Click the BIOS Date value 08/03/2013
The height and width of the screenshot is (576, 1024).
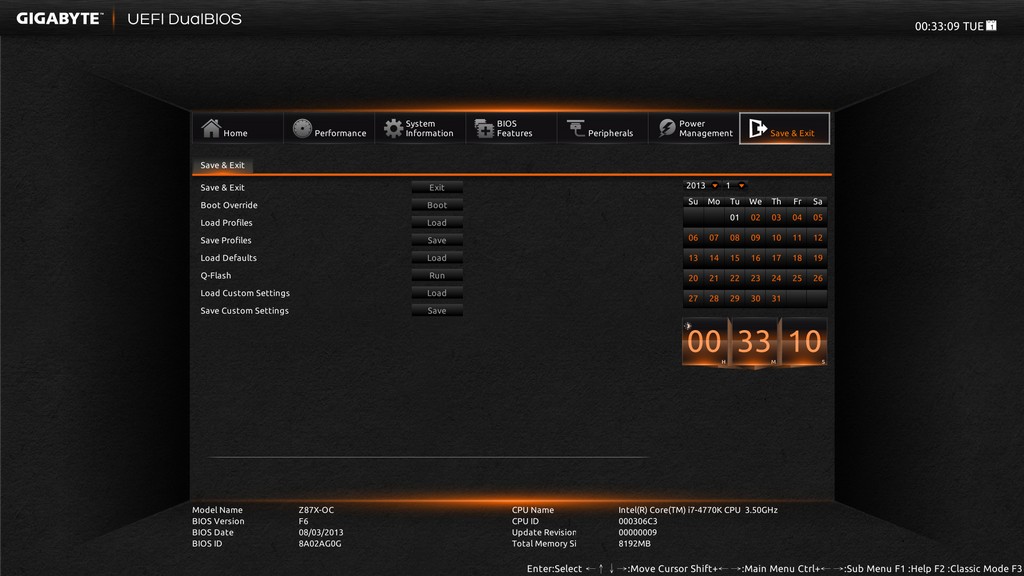point(321,532)
